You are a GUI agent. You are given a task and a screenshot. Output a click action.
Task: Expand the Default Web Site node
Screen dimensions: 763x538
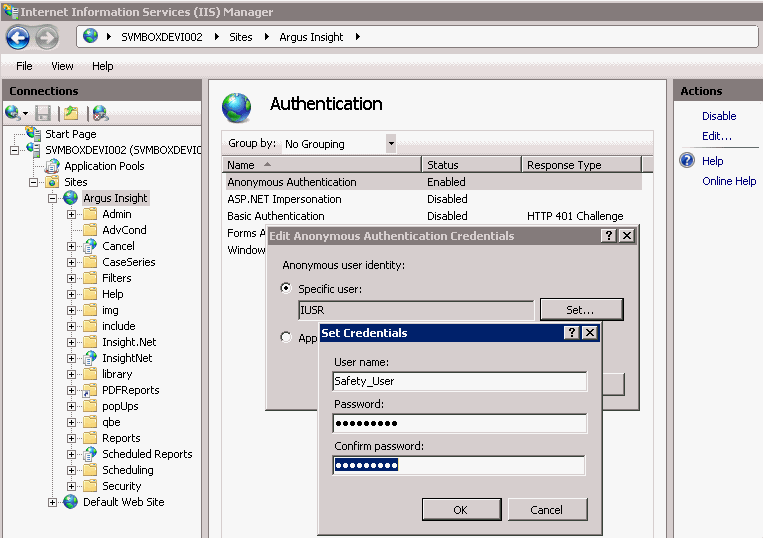(x=52, y=502)
